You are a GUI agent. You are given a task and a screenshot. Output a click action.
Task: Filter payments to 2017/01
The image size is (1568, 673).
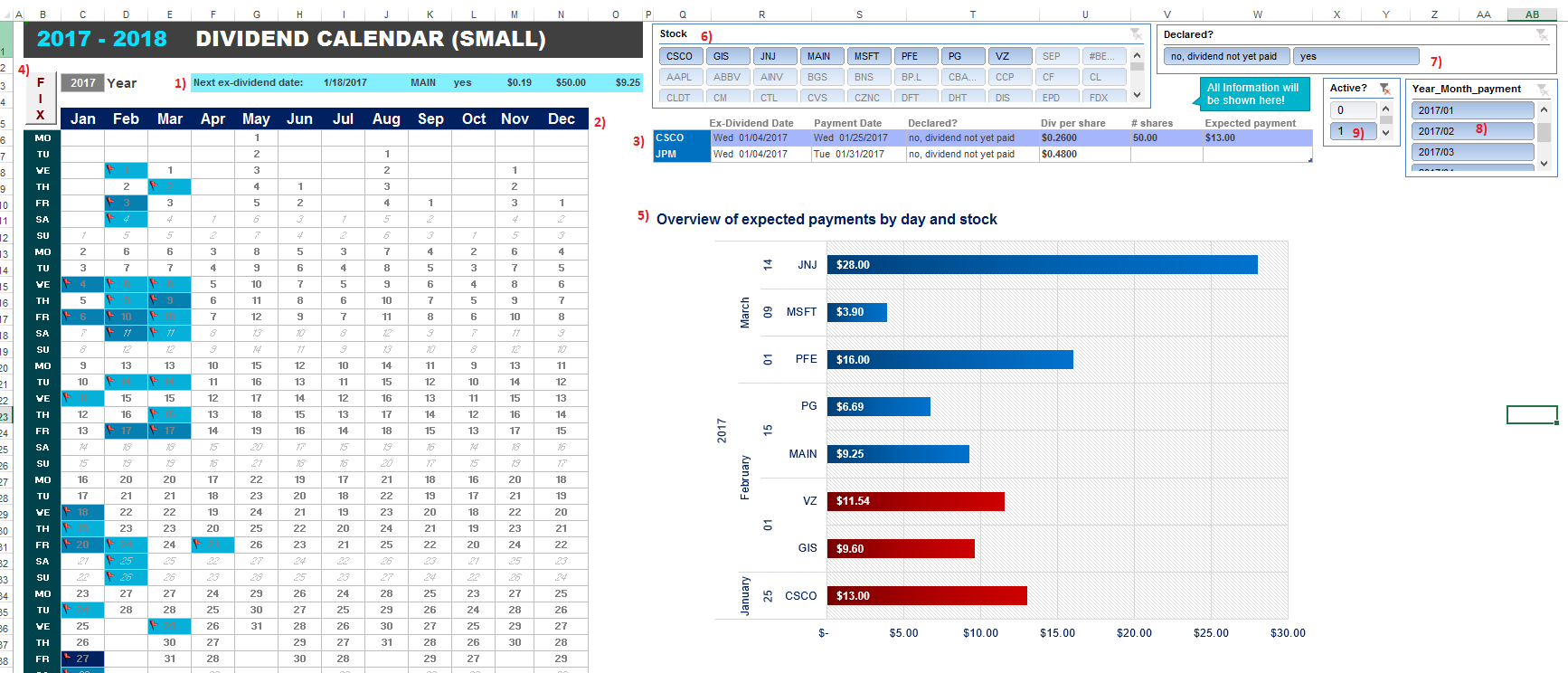click(1472, 110)
